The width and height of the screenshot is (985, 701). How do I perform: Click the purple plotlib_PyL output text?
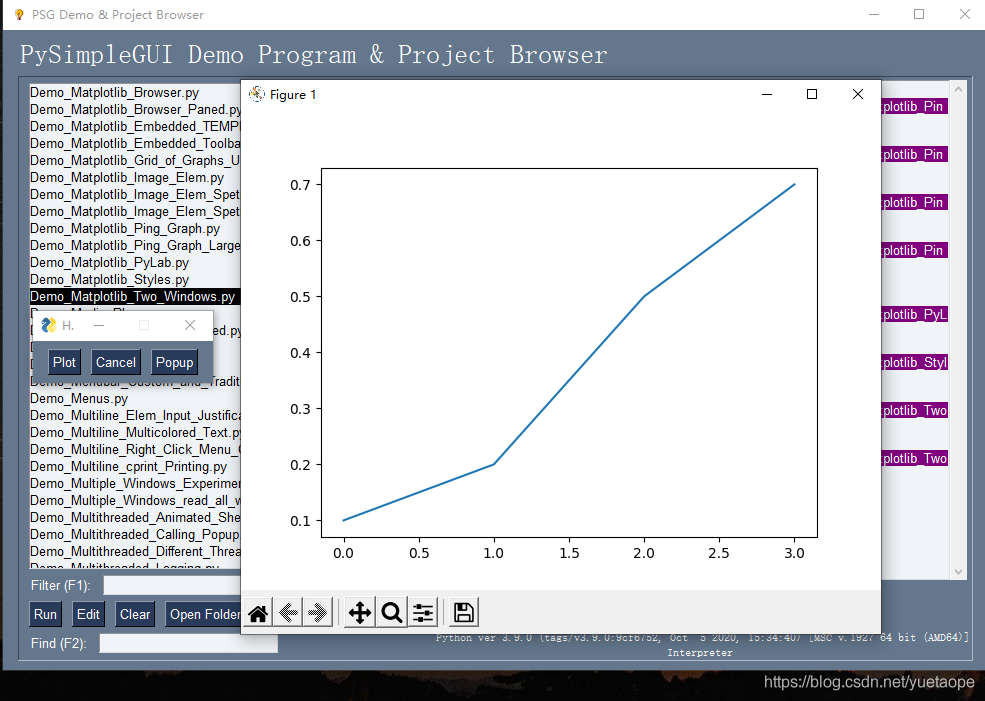tap(915, 314)
